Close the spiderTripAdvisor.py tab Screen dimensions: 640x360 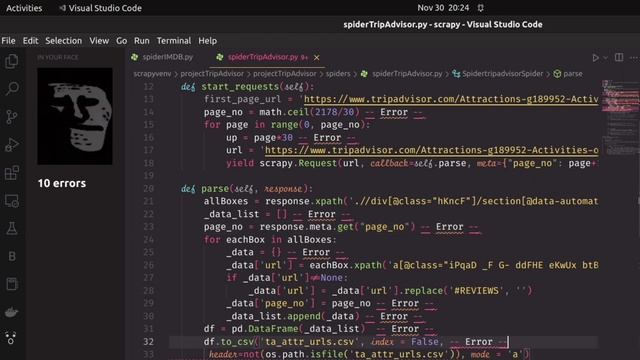click(x=316, y=58)
